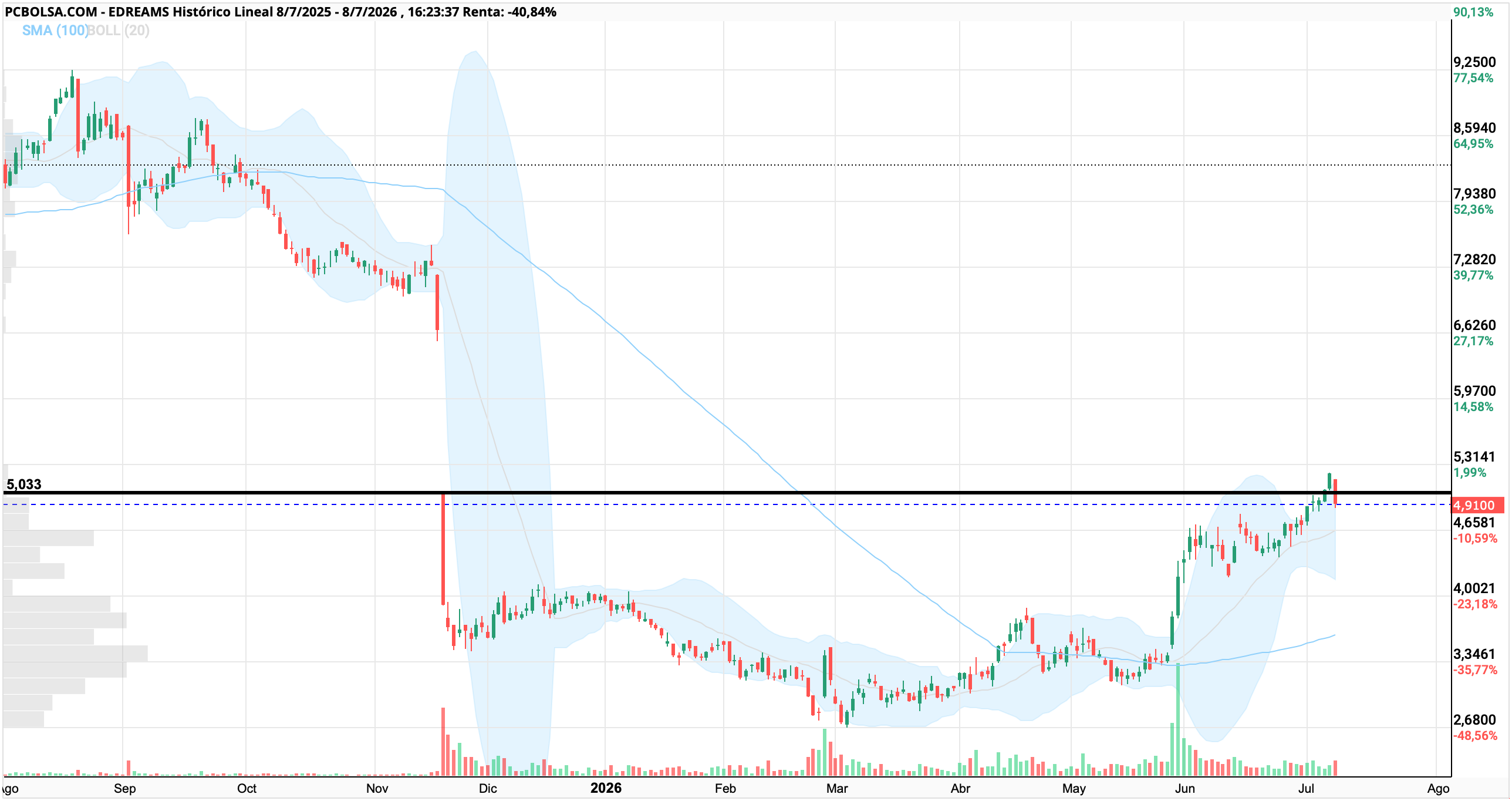Image resolution: width=1512 pixels, height=801 pixels.
Task: Click the 7,2820 price level label
Action: (1474, 260)
